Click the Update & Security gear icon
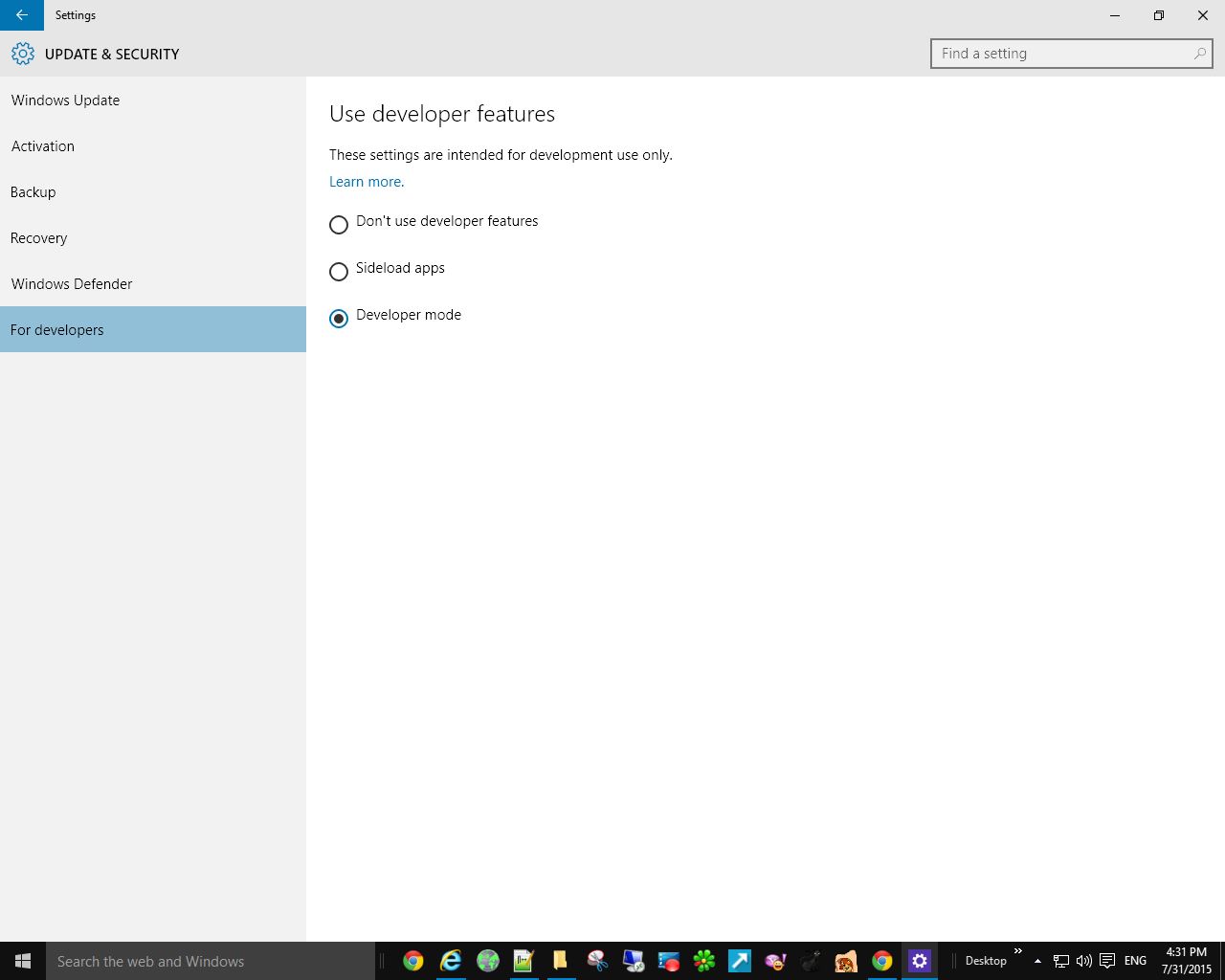The image size is (1225, 980). tap(23, 55)
